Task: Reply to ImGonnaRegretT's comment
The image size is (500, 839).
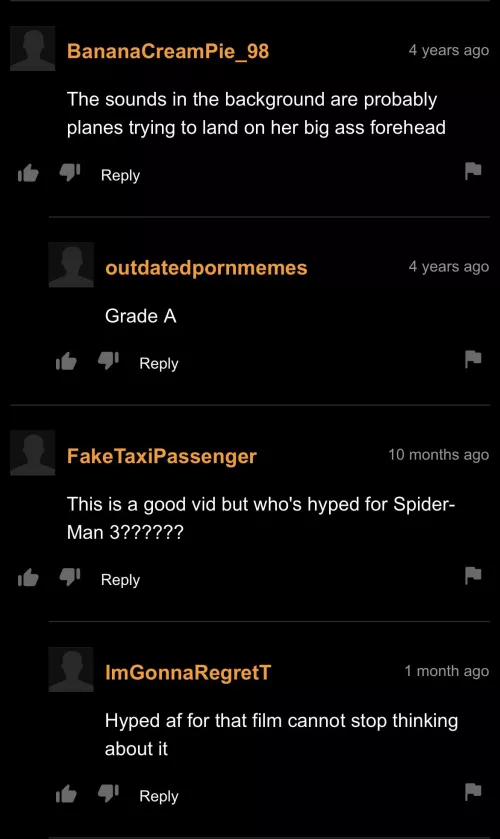Action: pos(159,796)
